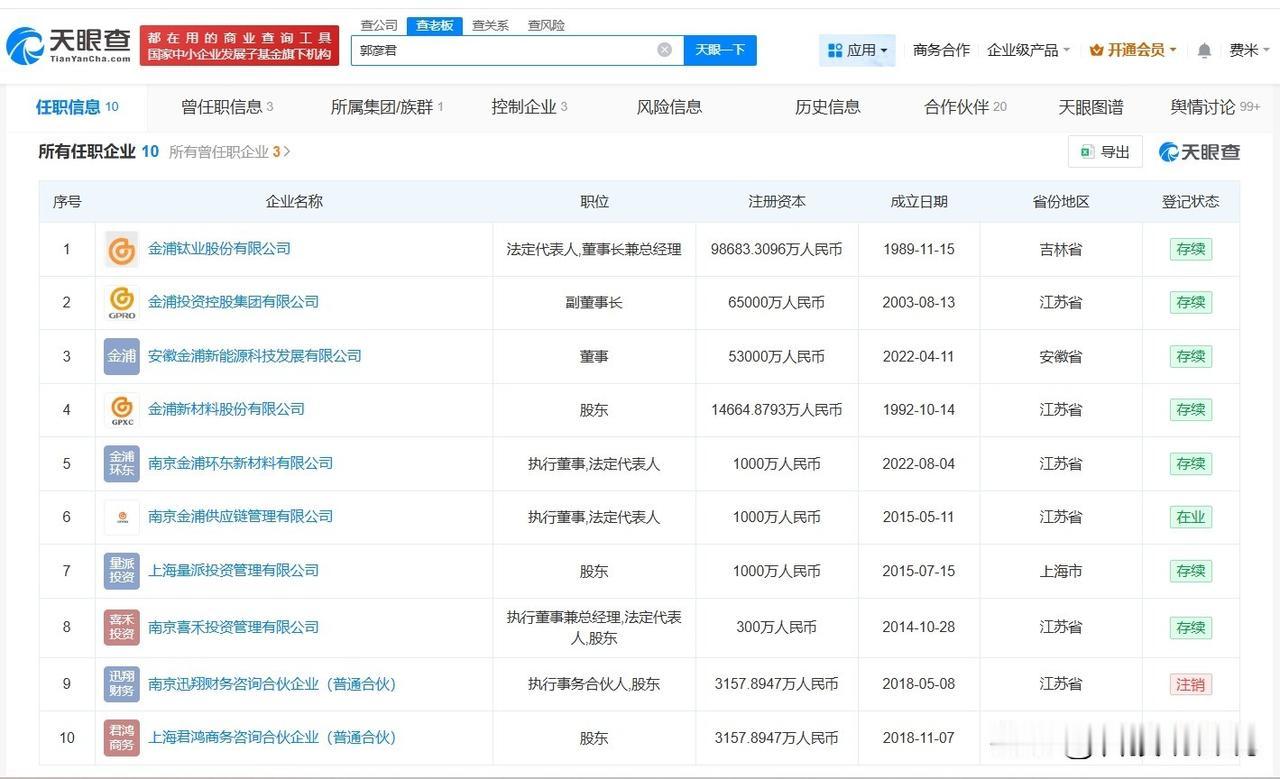Image resolution: width=1280 pixels, height=779 pixels.
Task: Open 南京喜禾投资管理有限公司 link
Action: point(233,627)
